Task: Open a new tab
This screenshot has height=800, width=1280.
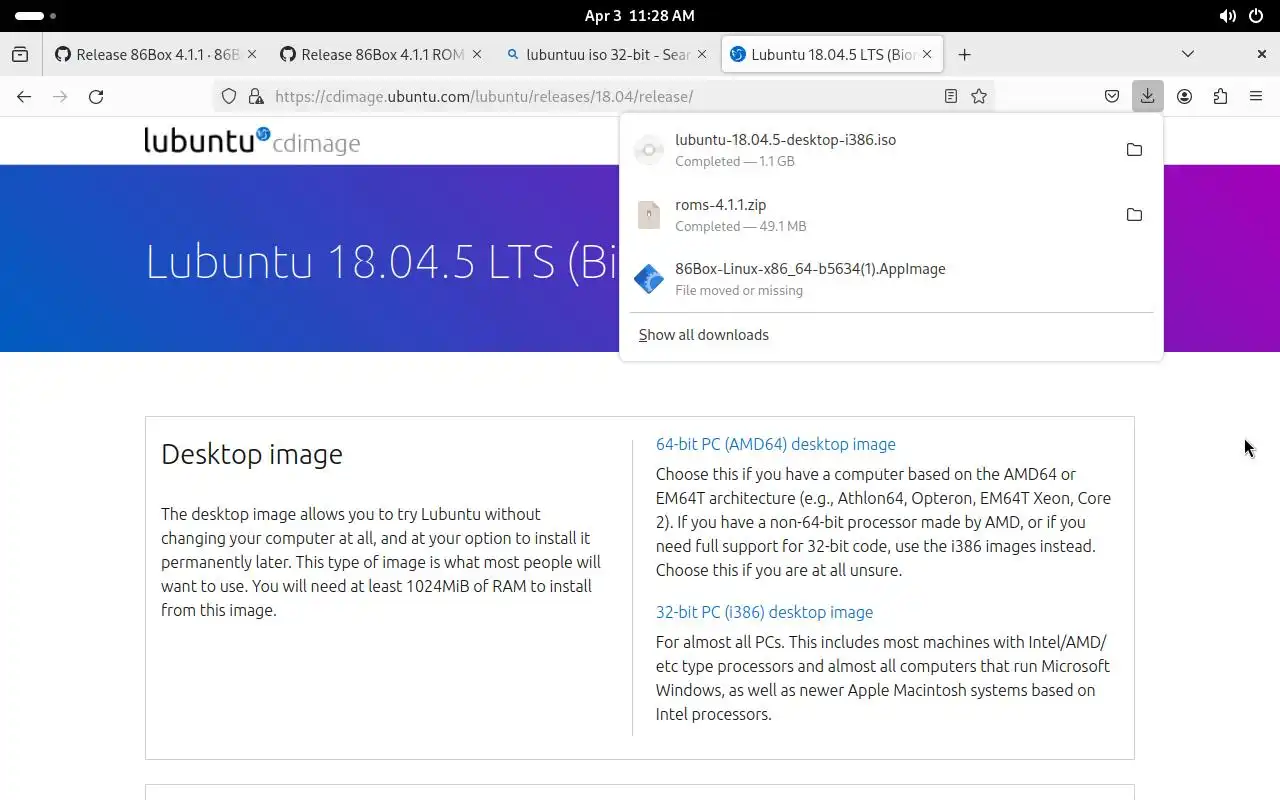Action: tap(964, 54)
